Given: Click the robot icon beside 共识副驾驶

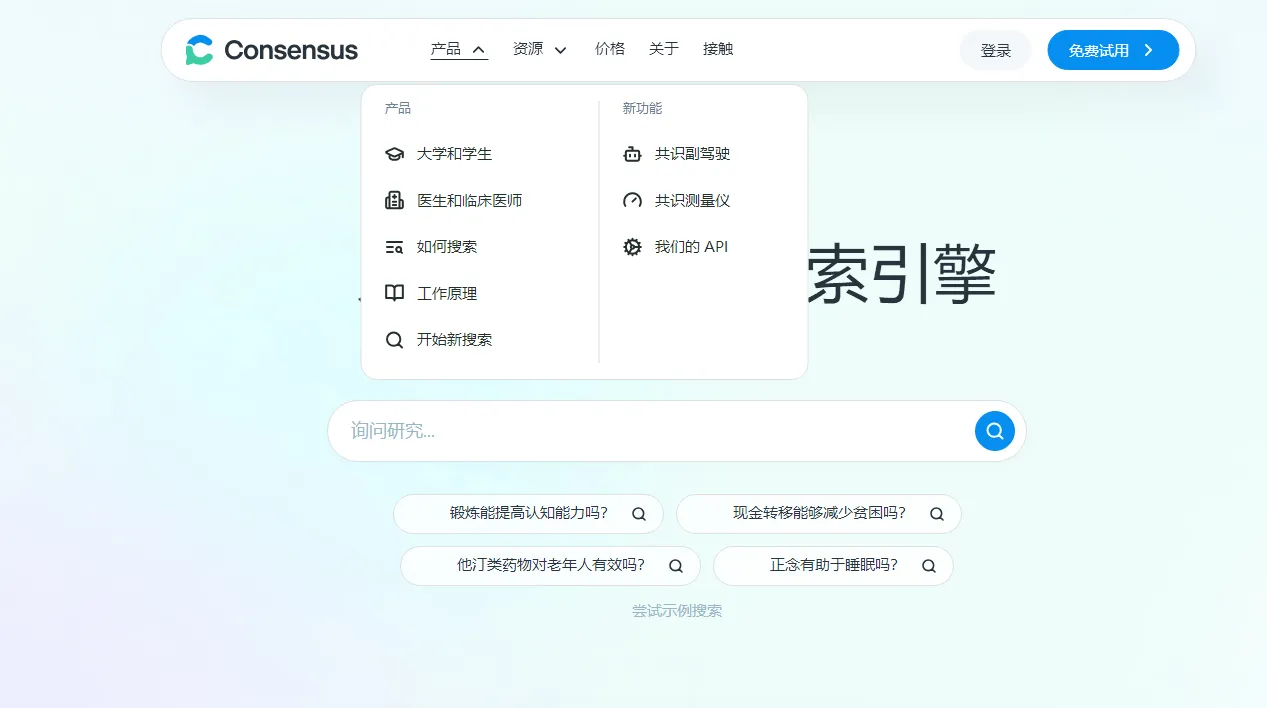Looking at the screenshot, I should (x=632, y=154).
